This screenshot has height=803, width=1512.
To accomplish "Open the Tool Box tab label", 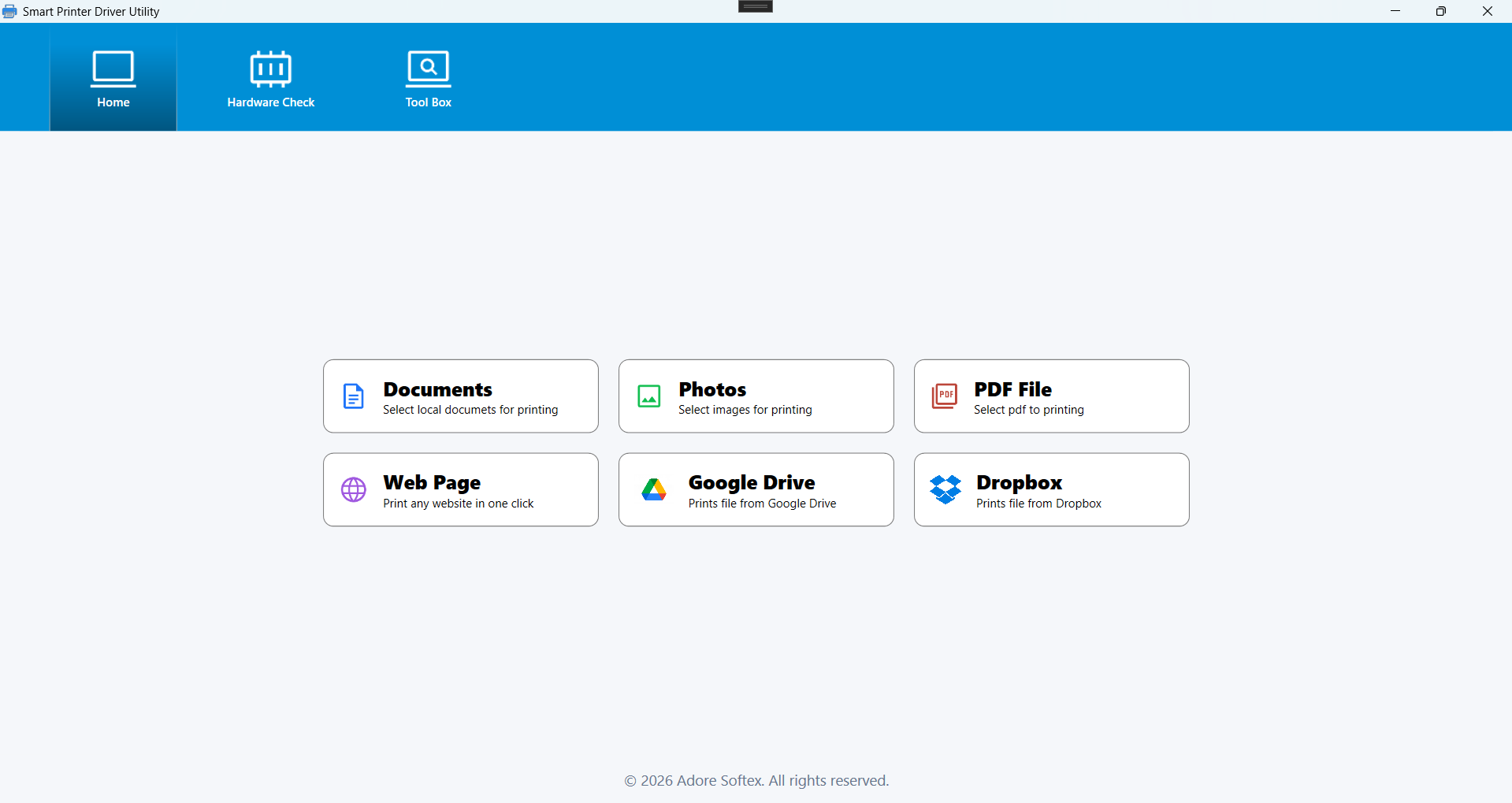I will 429,102.
